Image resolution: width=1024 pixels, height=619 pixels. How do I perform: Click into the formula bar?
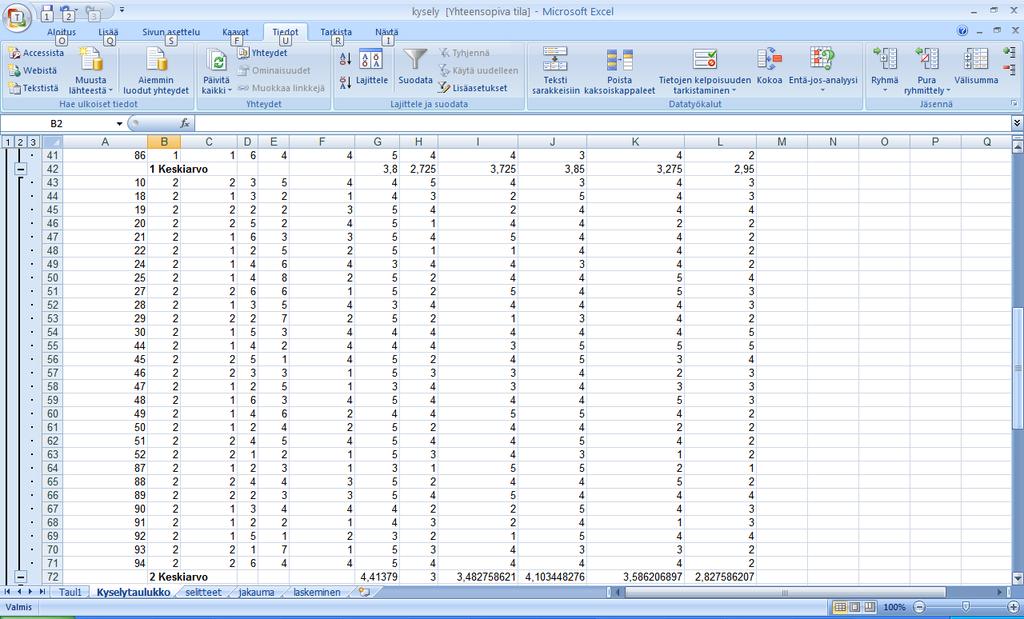pyautogui.click(x=602, y=123)
